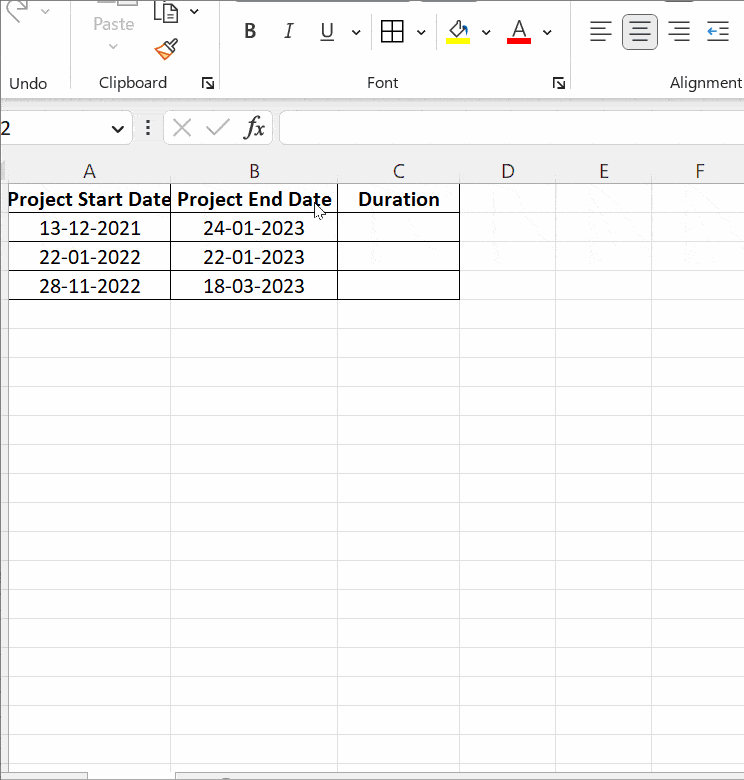Expand the Fill Color dropdown arrow
The width and height of the screenshot is (744, 780).
pyautogui.click(x=486, y=32)
